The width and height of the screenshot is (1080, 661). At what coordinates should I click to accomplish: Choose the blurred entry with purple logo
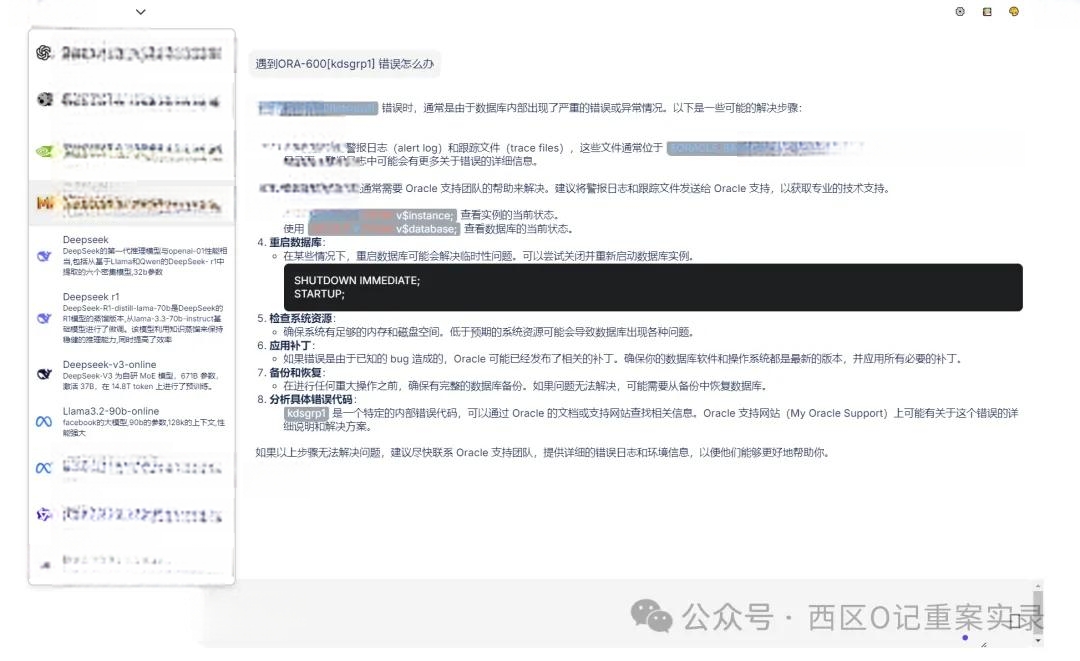132,515
